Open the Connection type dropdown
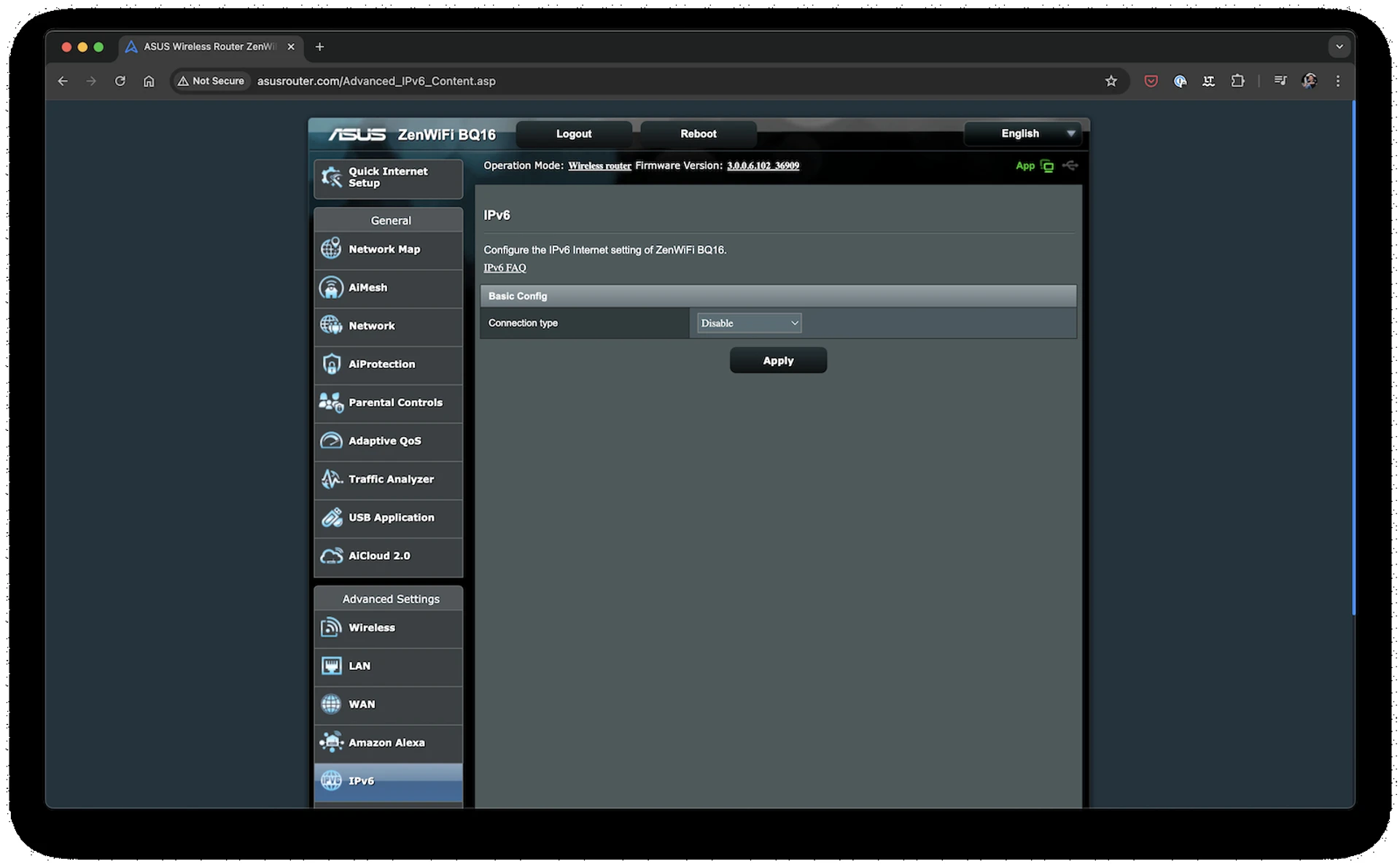 coord(749,323)
